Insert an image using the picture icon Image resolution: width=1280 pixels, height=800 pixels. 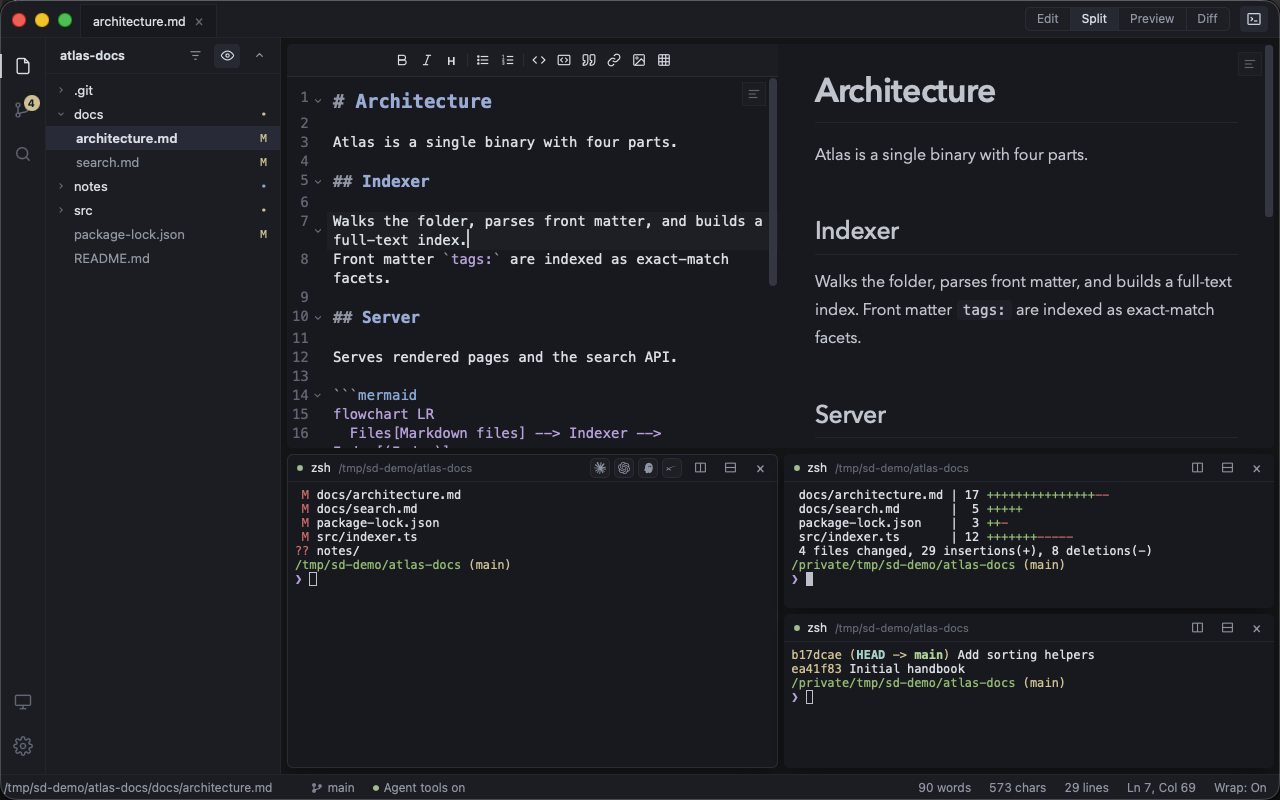coord(639,60)
